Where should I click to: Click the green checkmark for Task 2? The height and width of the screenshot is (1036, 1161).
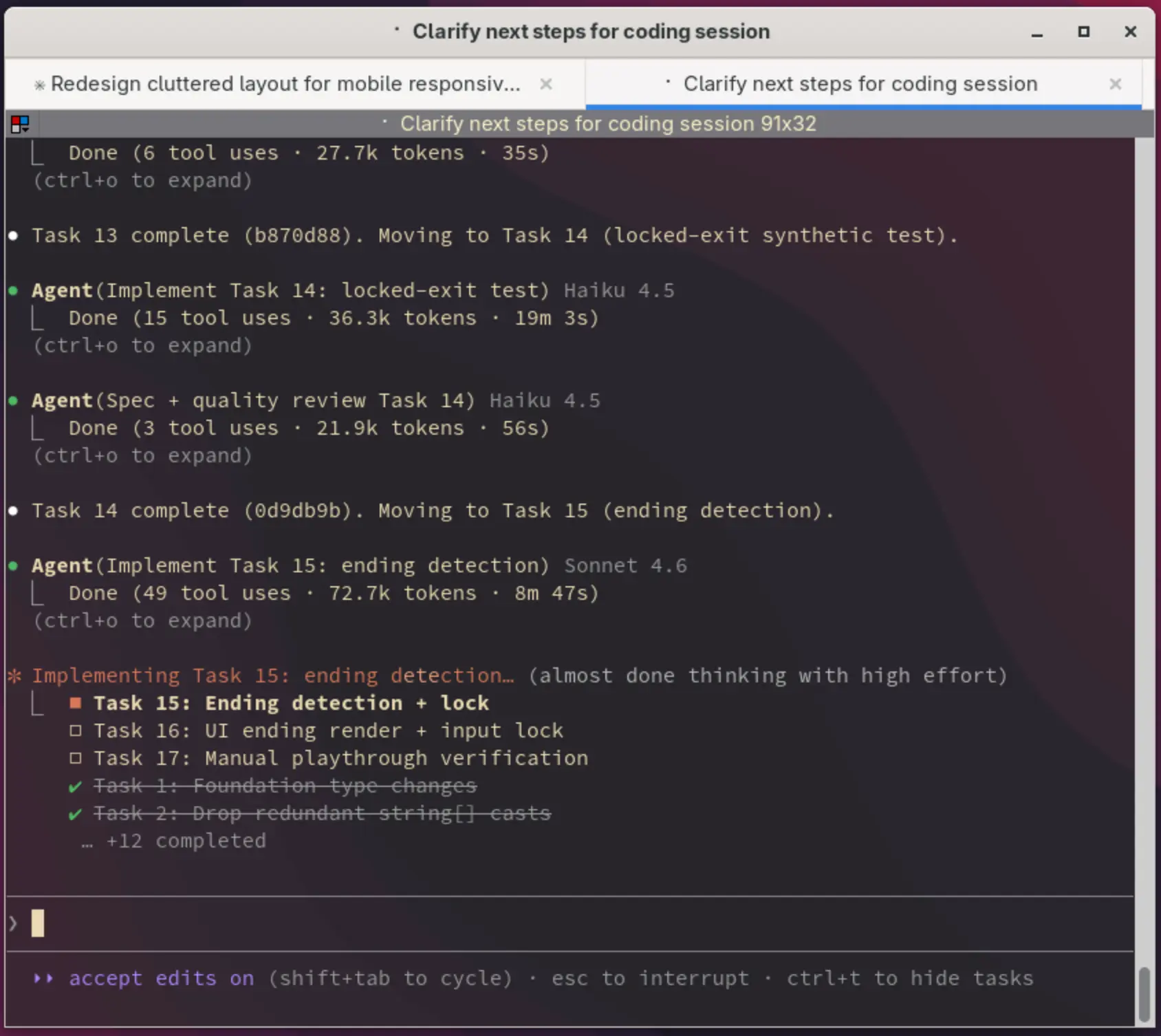(x=76, y=814)
